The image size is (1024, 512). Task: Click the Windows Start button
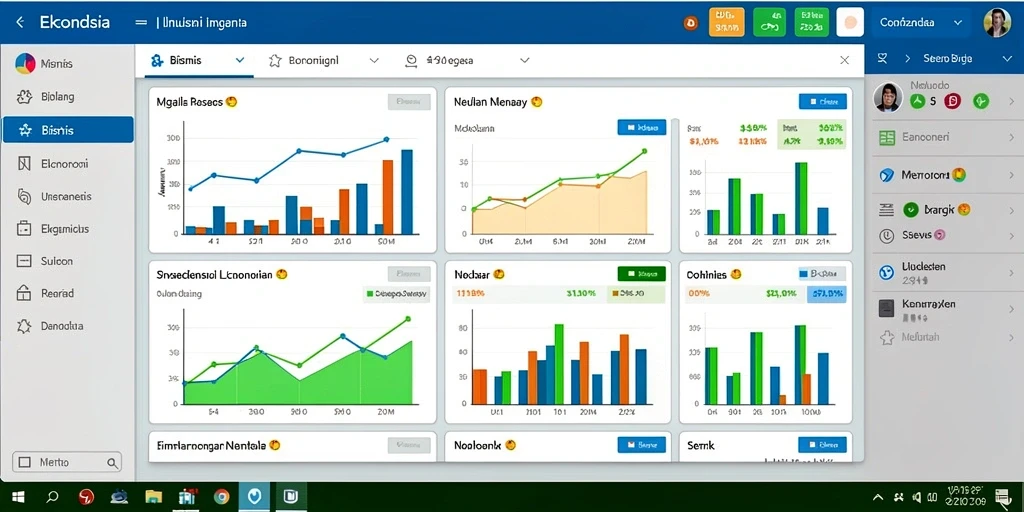[x=16, y=498]
